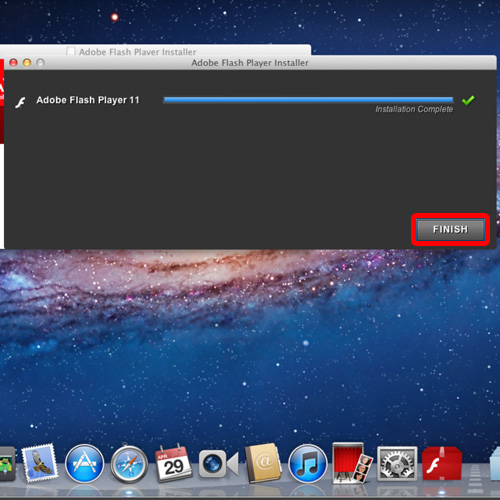Launch Safari from the Dock
The width and height of the screenshot is (500, 500).
tap(129, 464)
